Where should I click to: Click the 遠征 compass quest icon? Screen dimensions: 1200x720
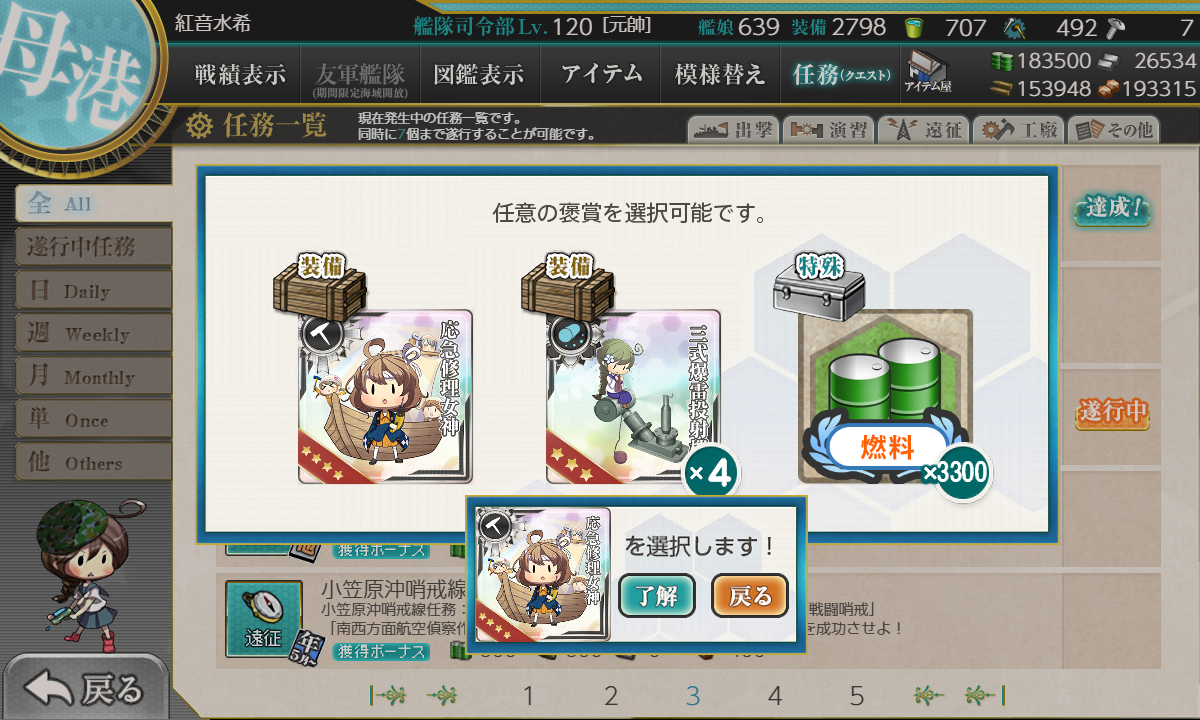pyautogui.click(x=263, y=619)
